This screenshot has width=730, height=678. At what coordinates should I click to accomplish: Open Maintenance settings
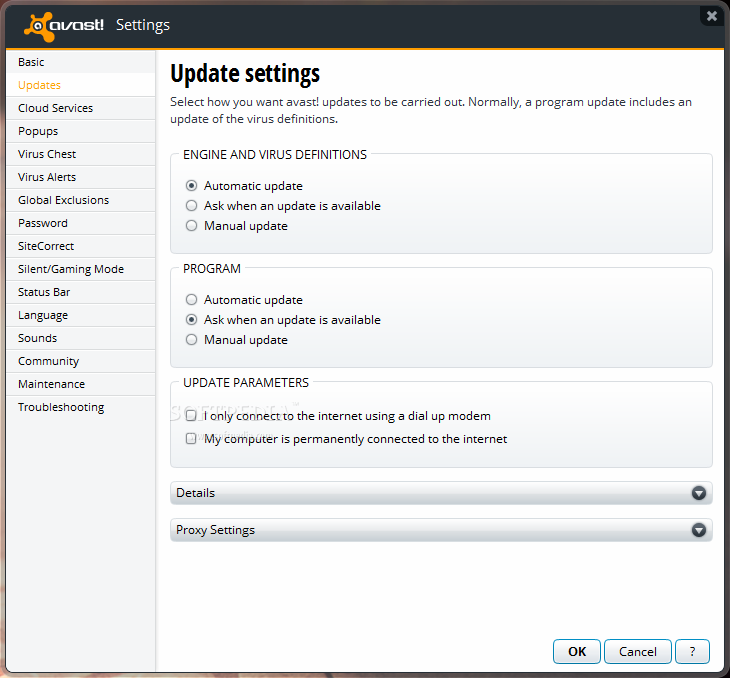coord(81,384)
